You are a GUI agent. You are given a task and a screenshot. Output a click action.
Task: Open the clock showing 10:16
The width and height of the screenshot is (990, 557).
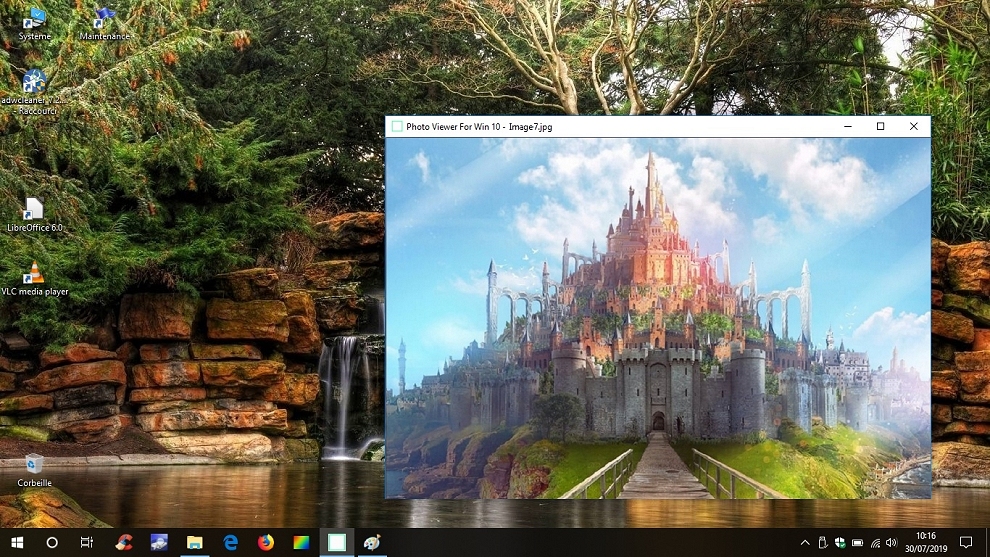[x=926, y=542]
